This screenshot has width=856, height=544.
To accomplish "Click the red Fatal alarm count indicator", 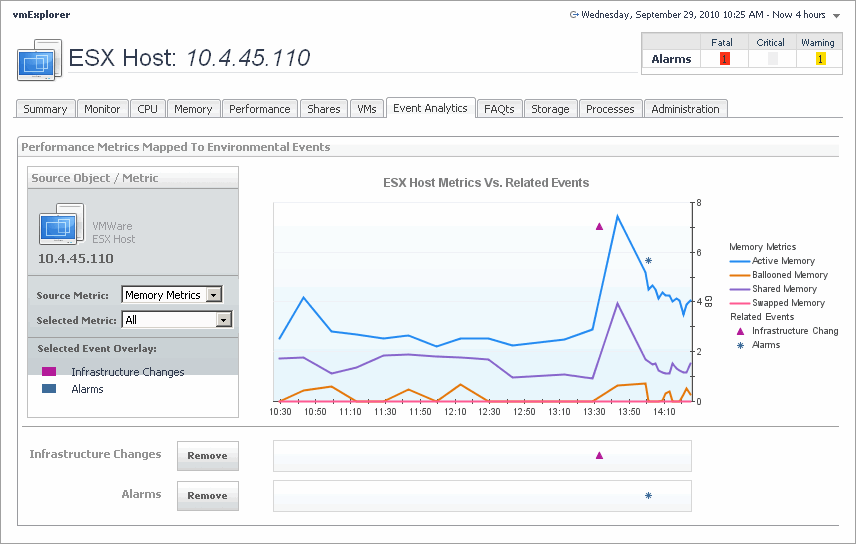I will (724, 59).
